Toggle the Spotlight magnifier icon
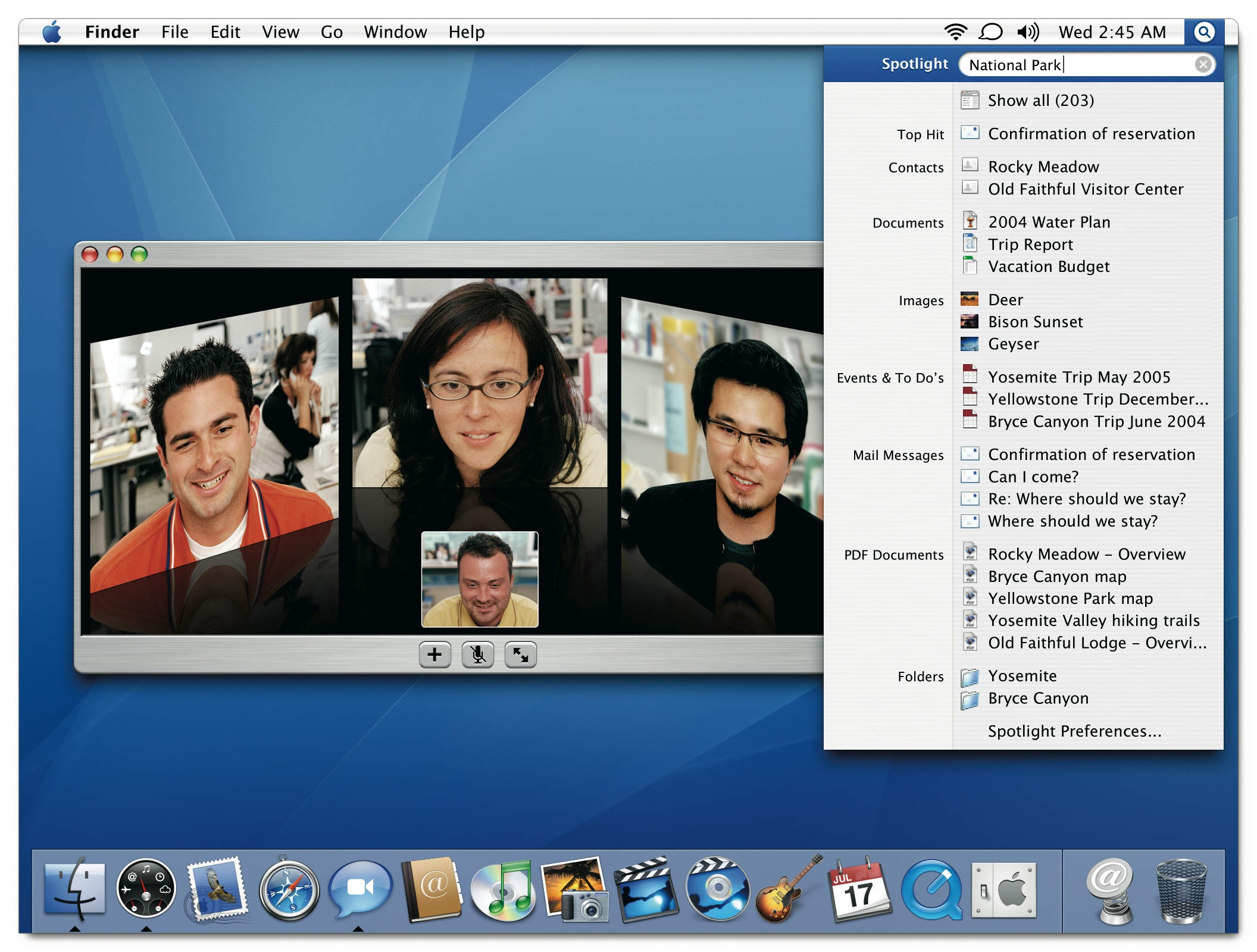The height and width of the screenshot is (952, 1257). (1203, 32)
